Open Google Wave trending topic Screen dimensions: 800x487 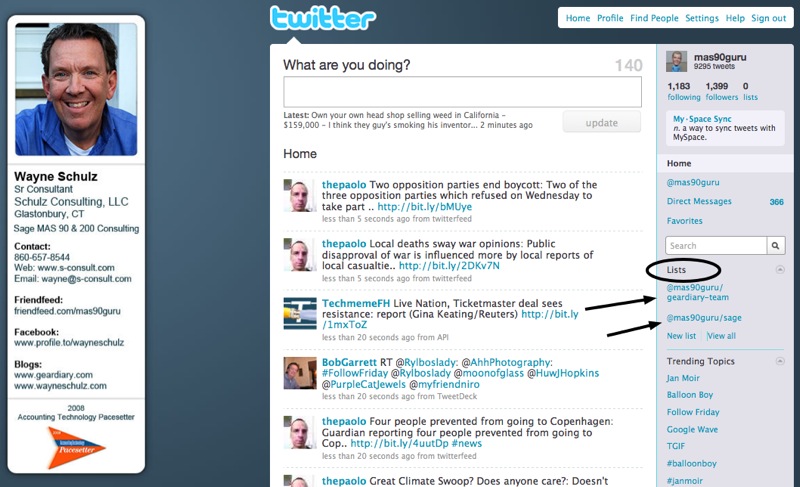pos(692,429)
